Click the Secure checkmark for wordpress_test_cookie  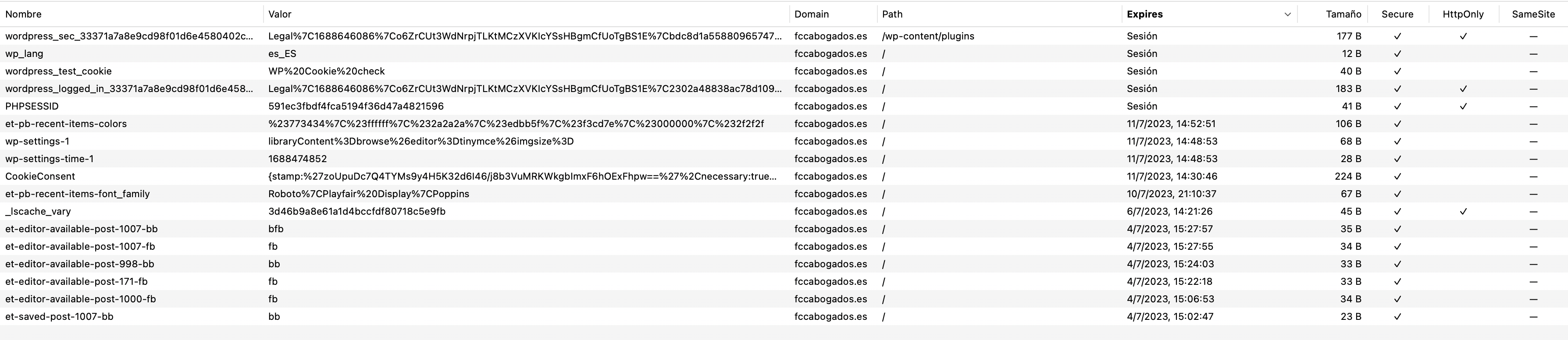point(1397,71)
